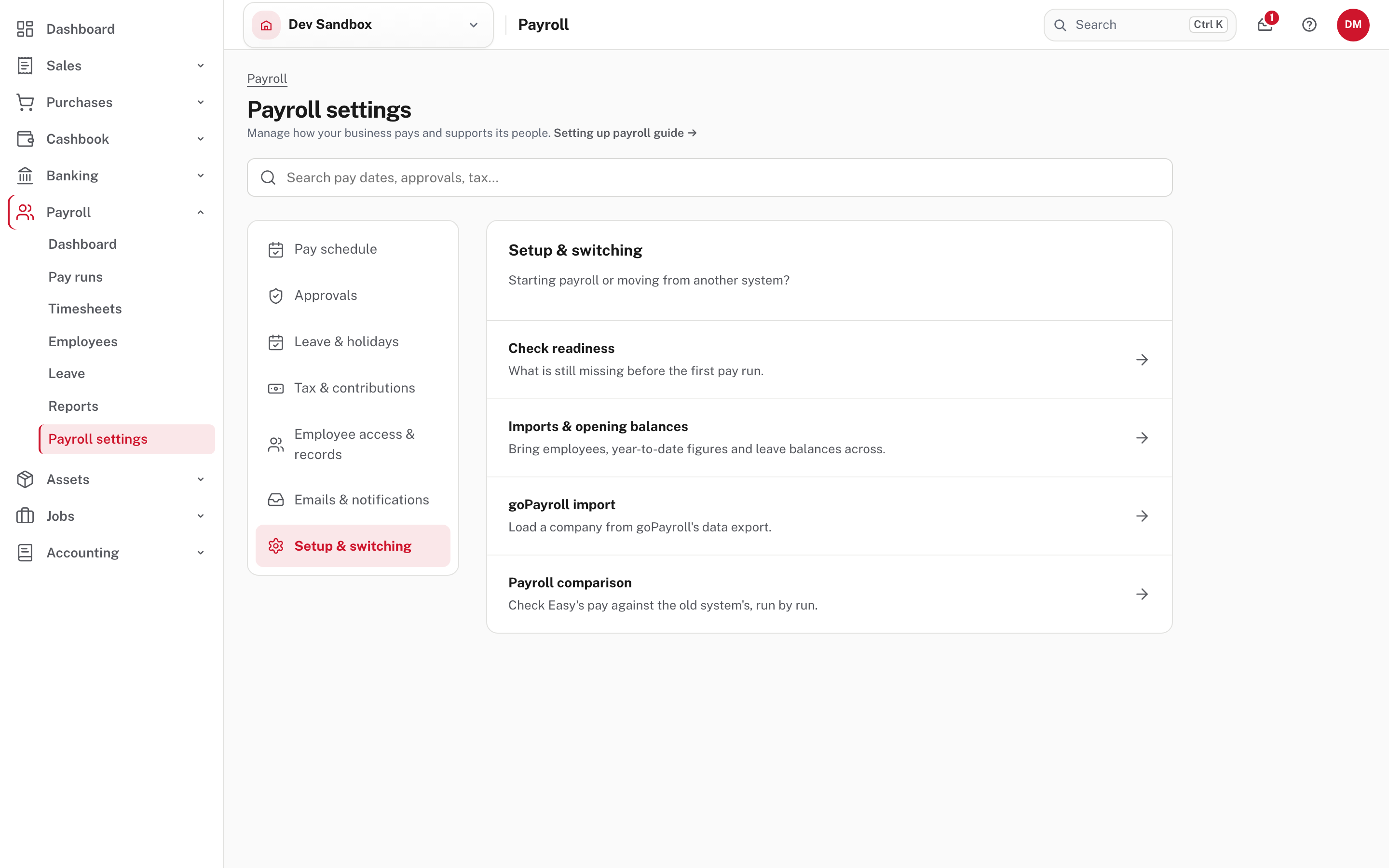Open the Dev Sandbox company dropdown
The width and height of the screenshot is (1389, 868).
368,25
